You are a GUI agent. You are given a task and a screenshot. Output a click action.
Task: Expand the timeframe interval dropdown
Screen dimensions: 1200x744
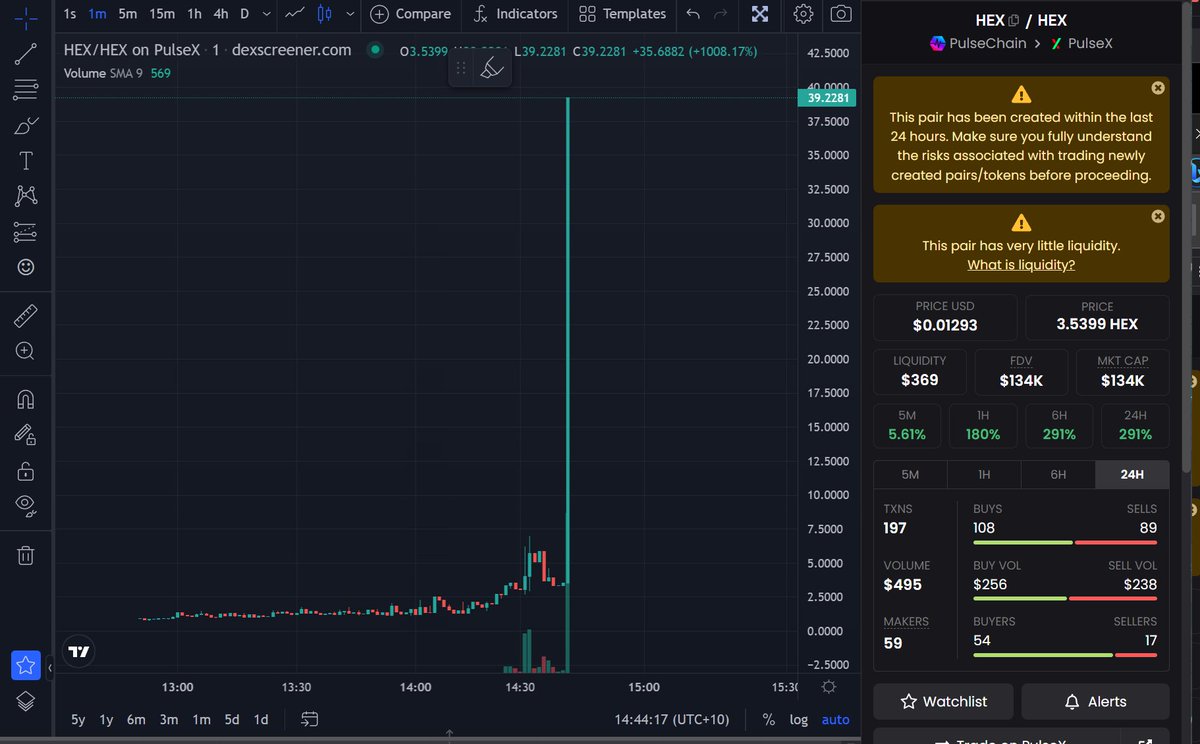pyautogui.click(x=265, y=14)
